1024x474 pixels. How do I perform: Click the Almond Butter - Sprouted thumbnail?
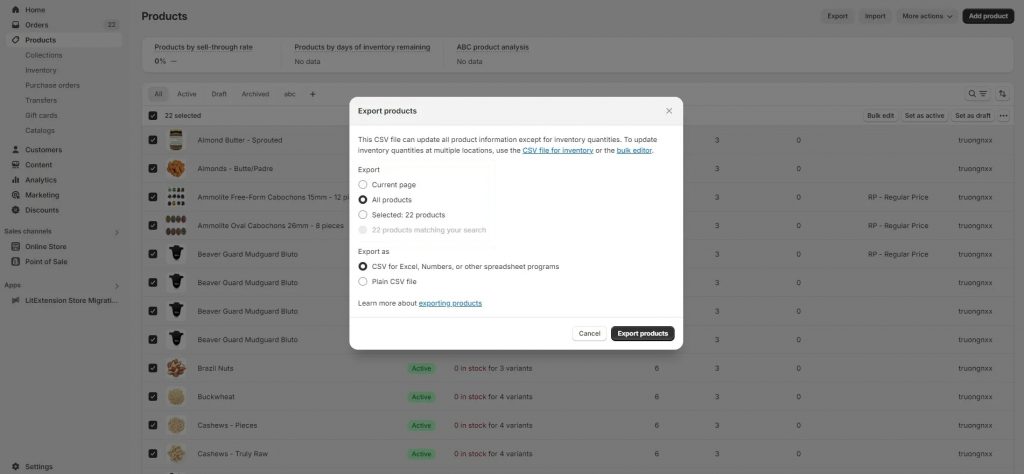click(176, 140)
